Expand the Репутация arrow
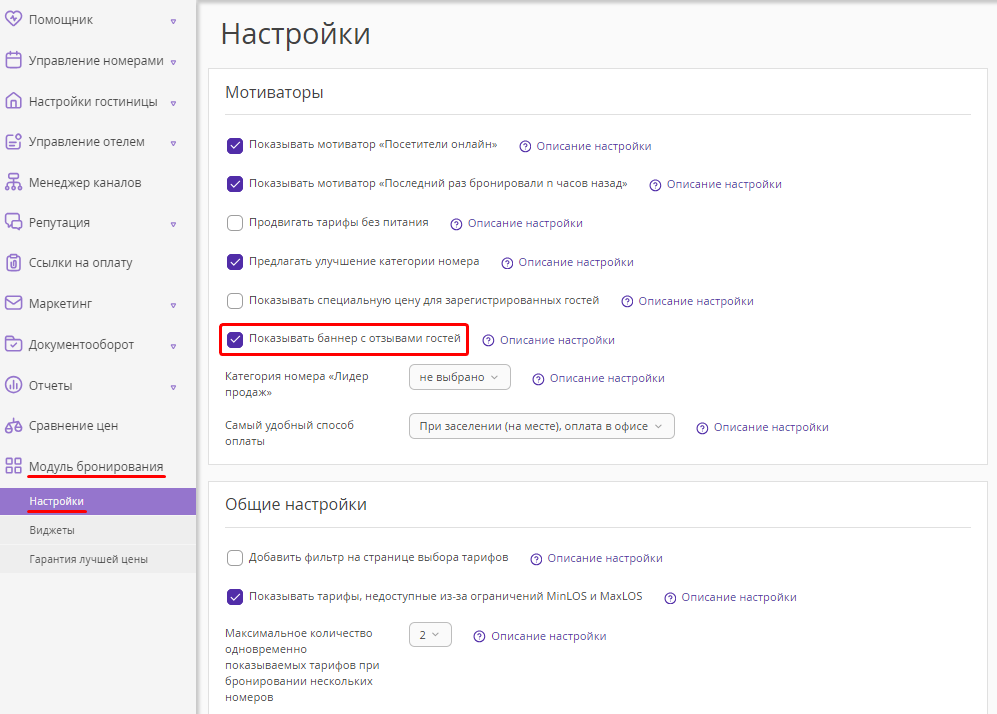 coord(173,224)
